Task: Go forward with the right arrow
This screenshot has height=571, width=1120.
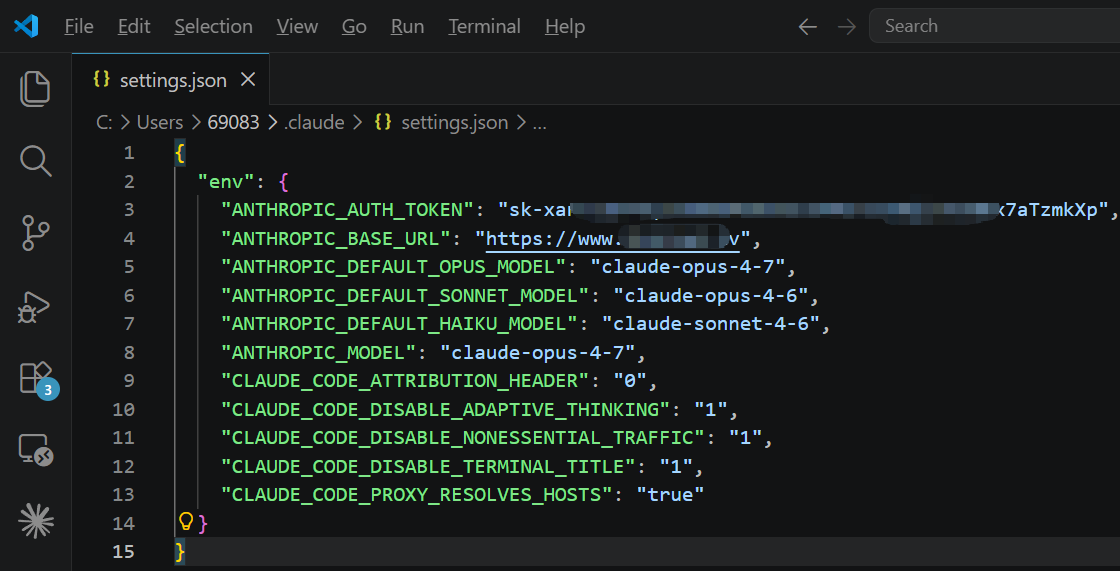Action: [x=846, y=27]
